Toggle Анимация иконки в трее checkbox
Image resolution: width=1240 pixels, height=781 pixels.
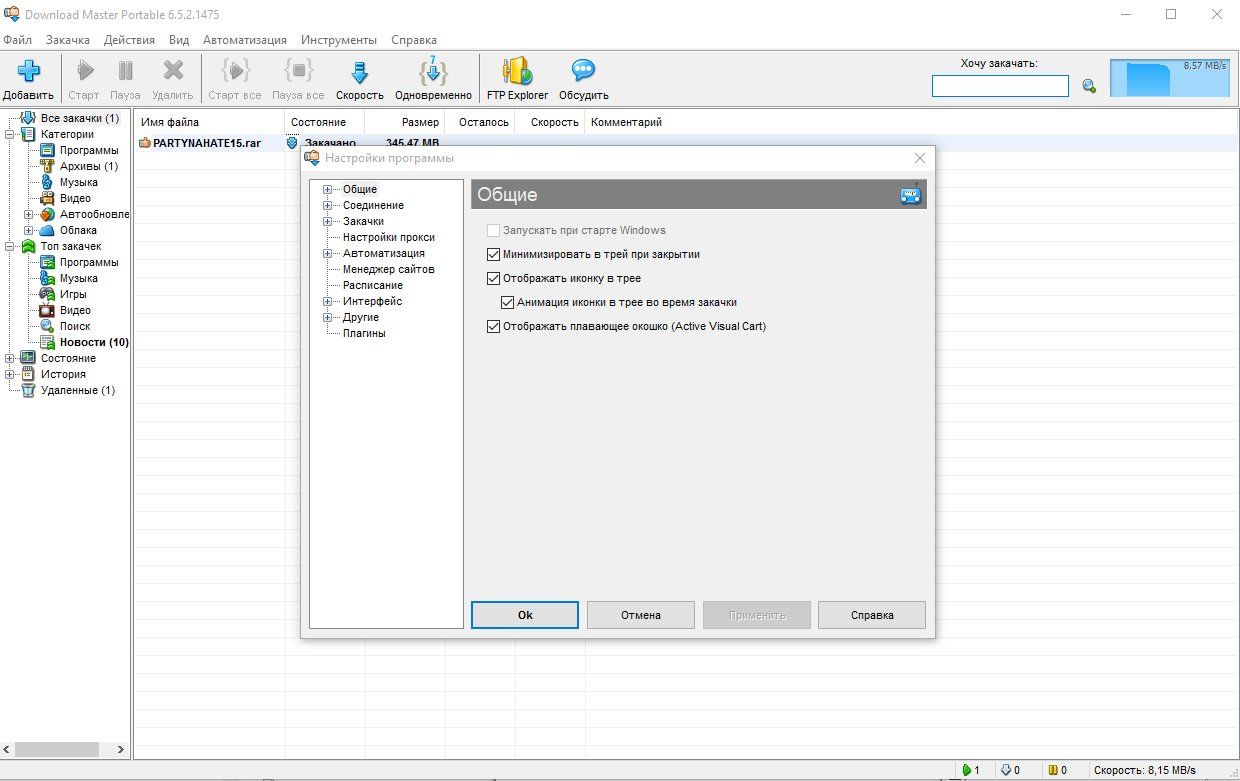(507, 302)
